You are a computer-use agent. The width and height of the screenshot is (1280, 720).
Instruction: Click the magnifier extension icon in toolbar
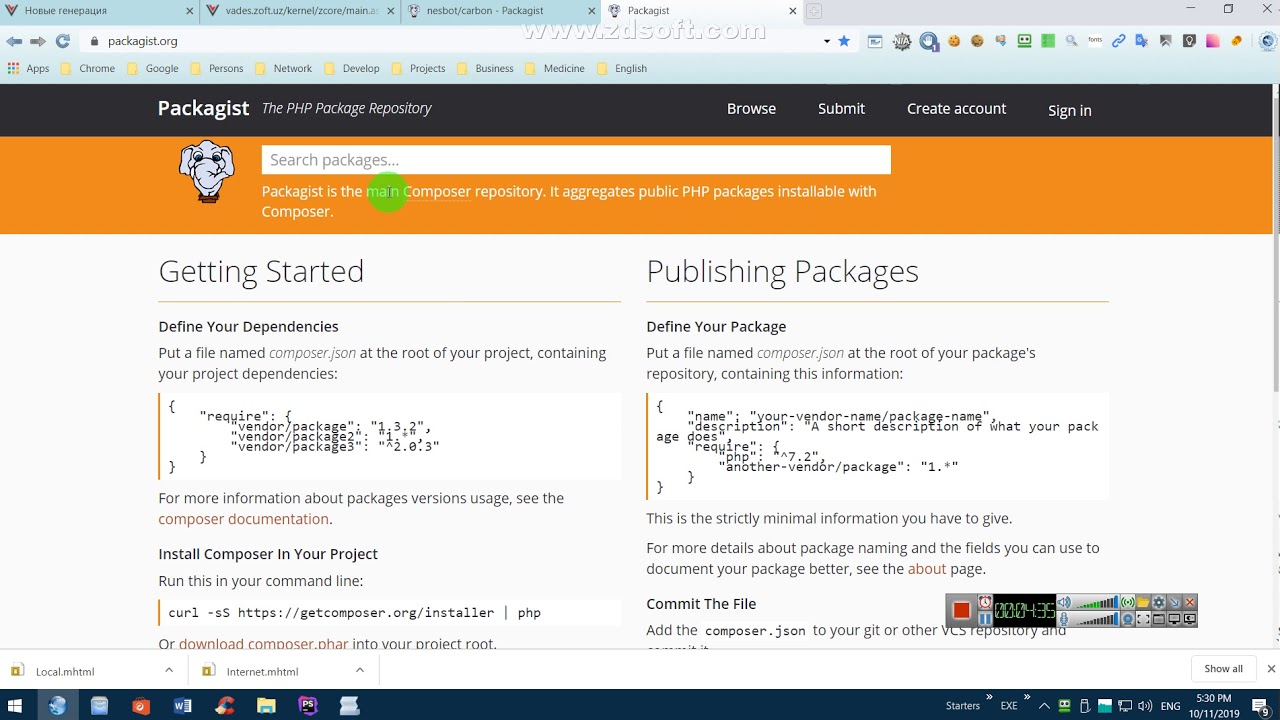(1072, 41)
